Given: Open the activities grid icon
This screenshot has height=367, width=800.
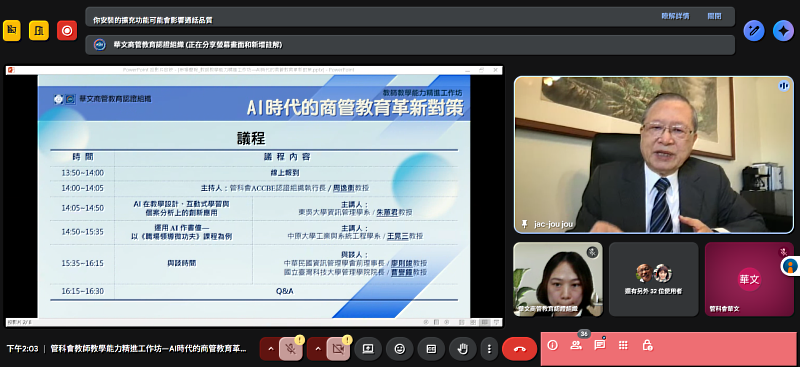Looking at the screenshot, I should coord(623,346).
